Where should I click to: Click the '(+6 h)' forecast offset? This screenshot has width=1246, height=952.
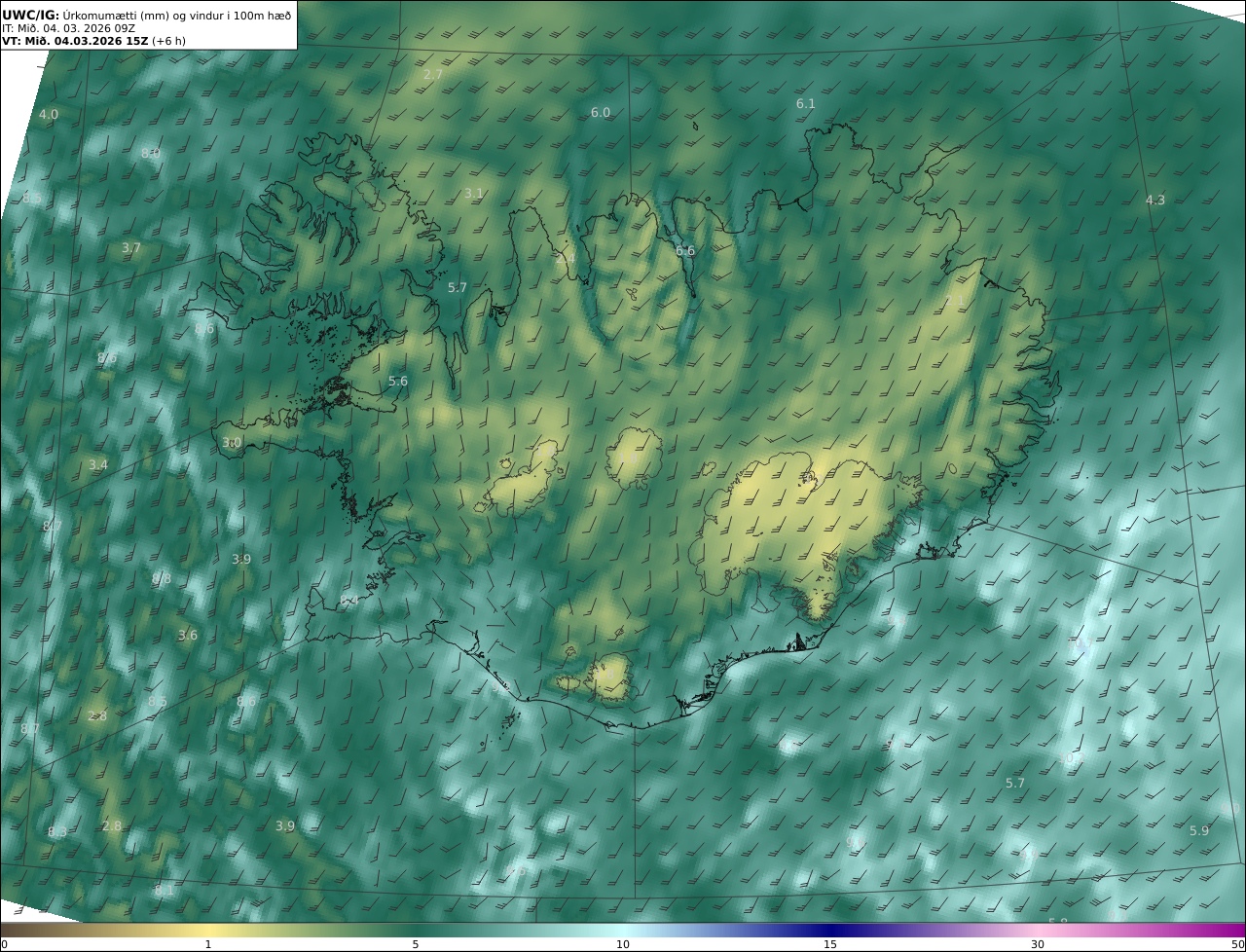pos(168,41)
